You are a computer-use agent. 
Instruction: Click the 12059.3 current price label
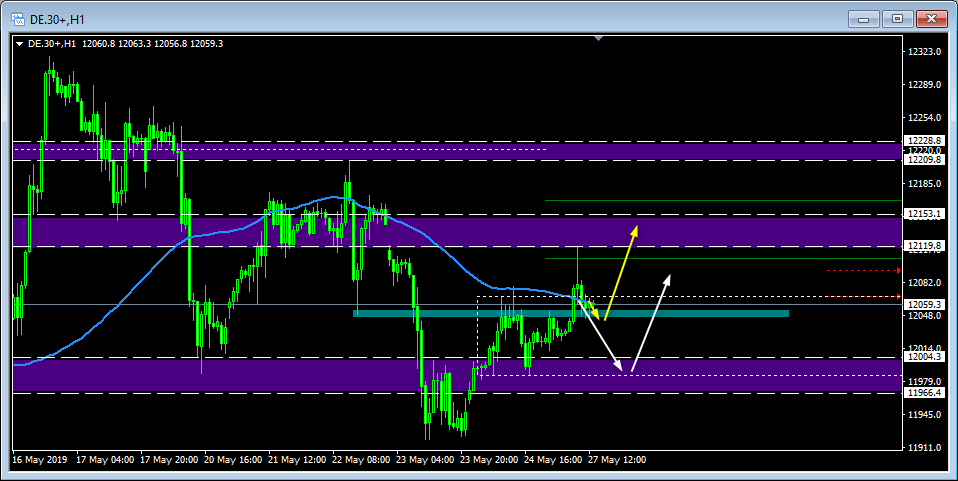(923, 304)
